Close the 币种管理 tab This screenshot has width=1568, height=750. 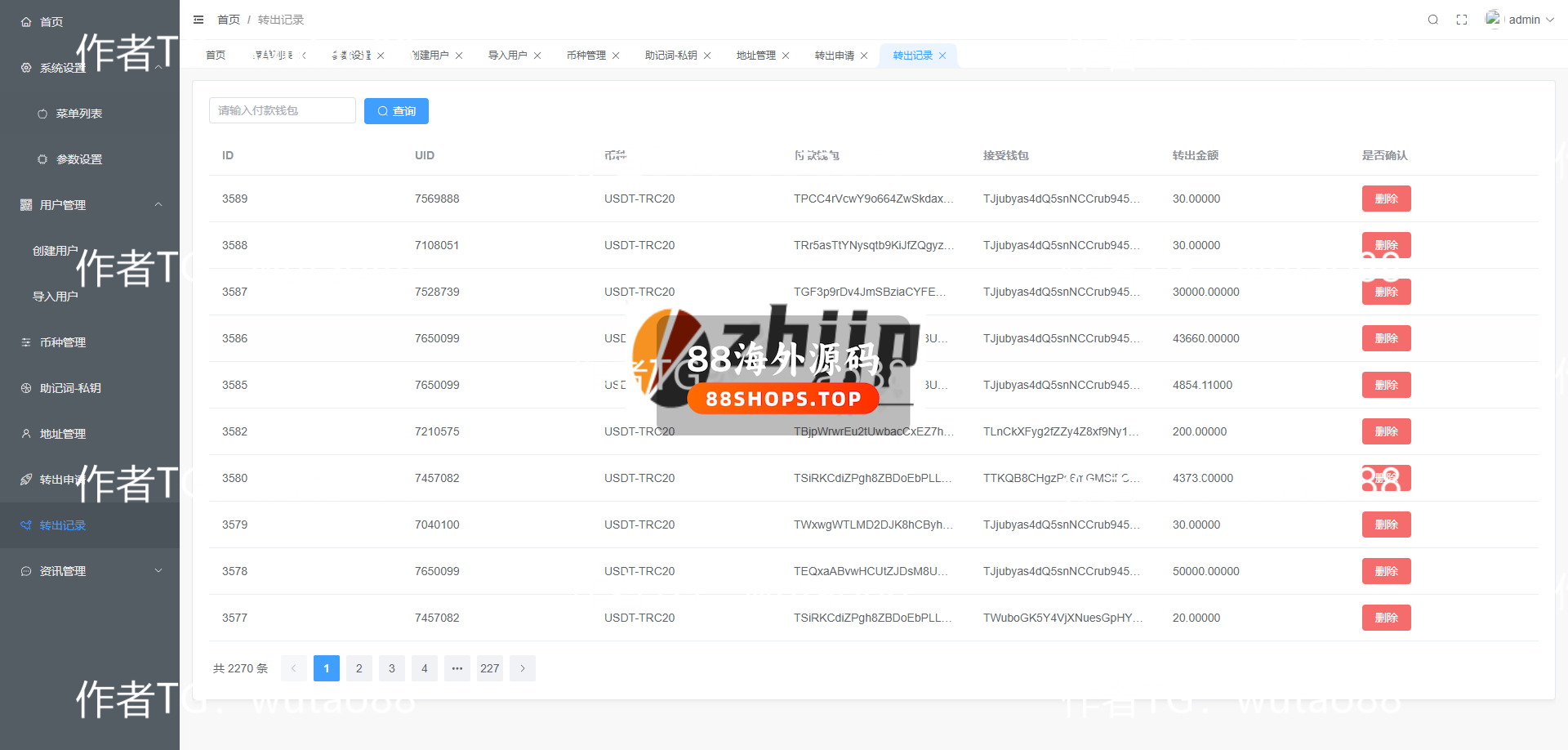point(616,56)
